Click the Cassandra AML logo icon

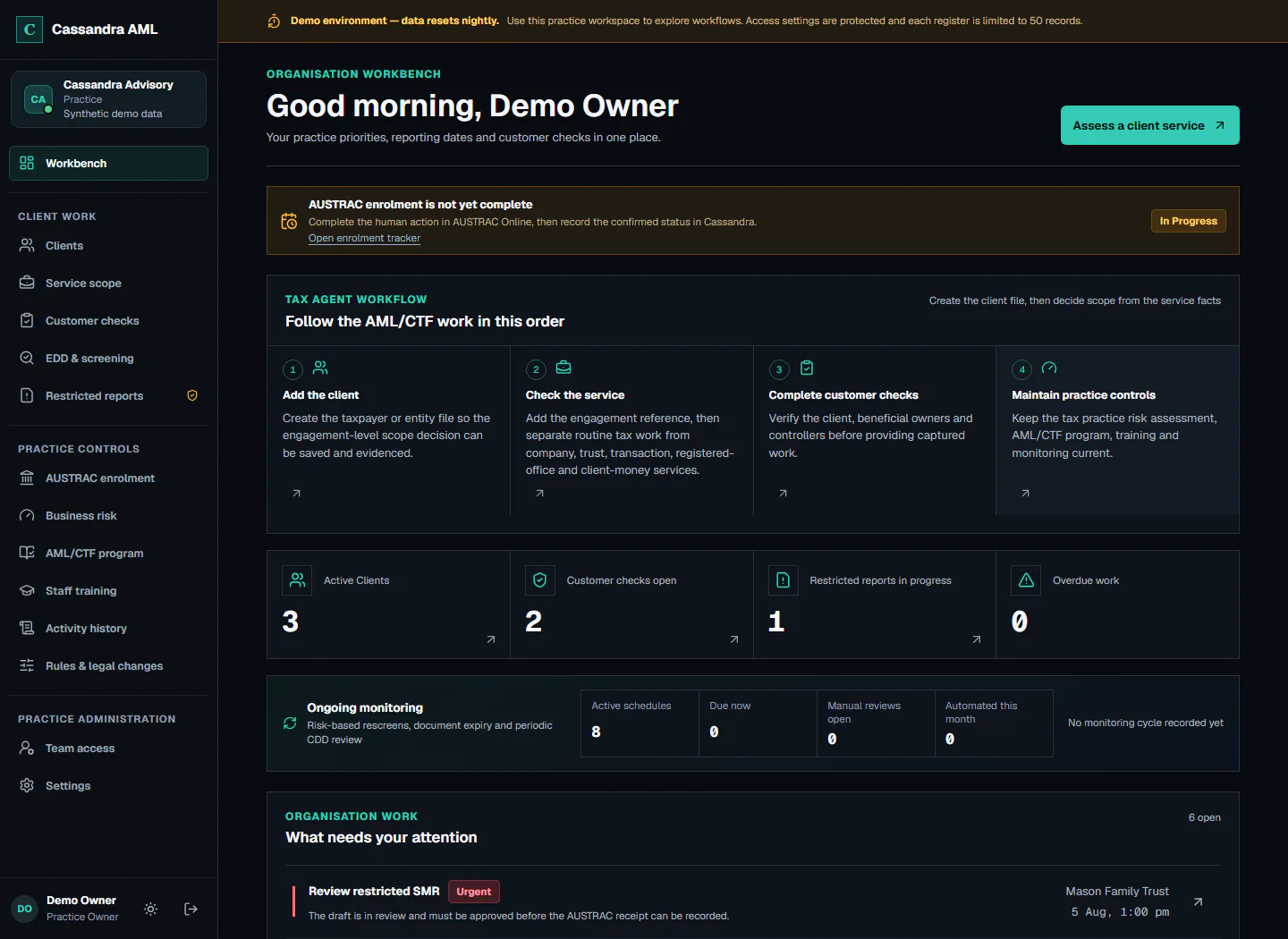pyautogui.click(x=30, y=30)
